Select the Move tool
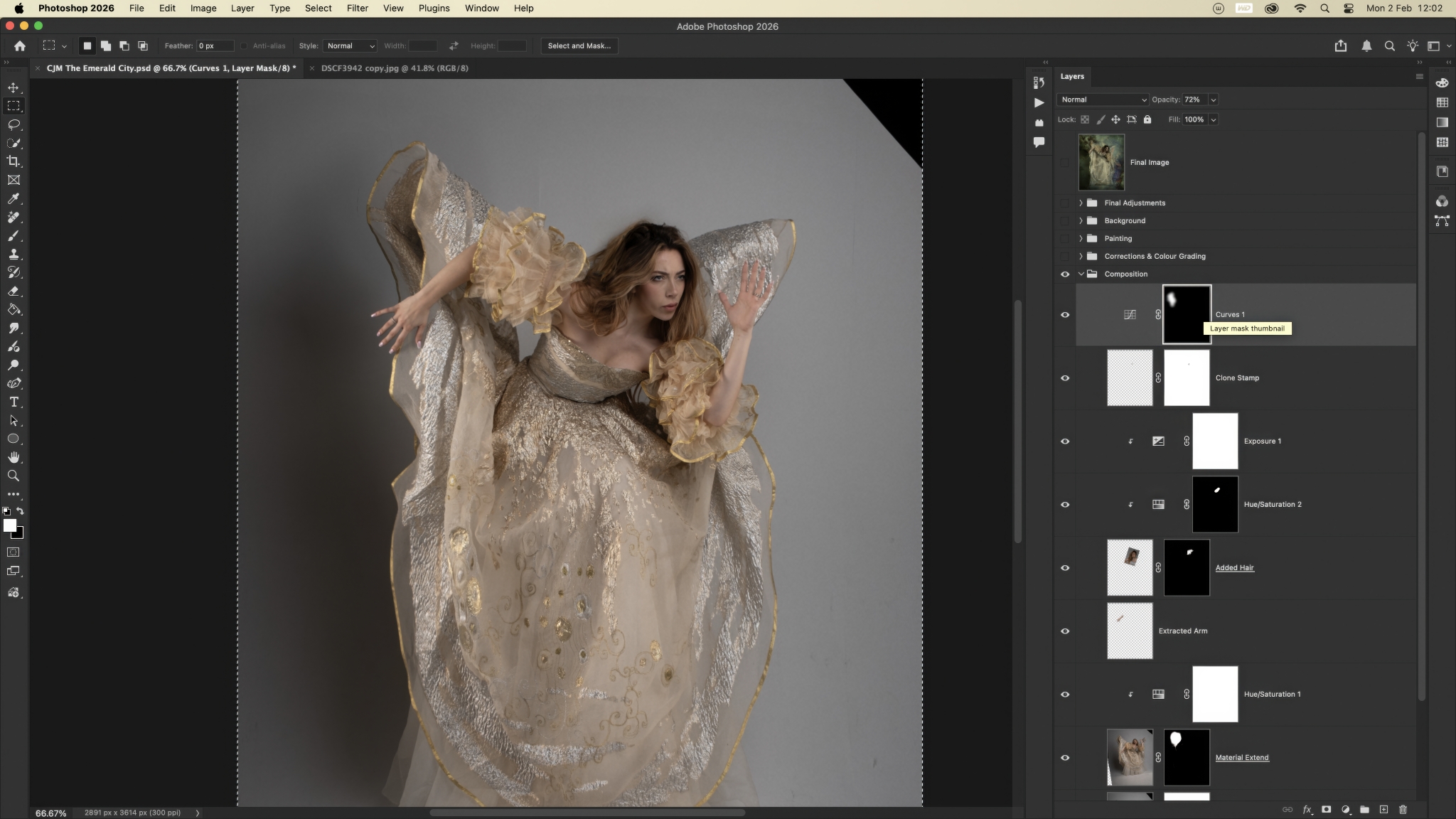The width and height of the screenshot is (1456, 819). 14,87
